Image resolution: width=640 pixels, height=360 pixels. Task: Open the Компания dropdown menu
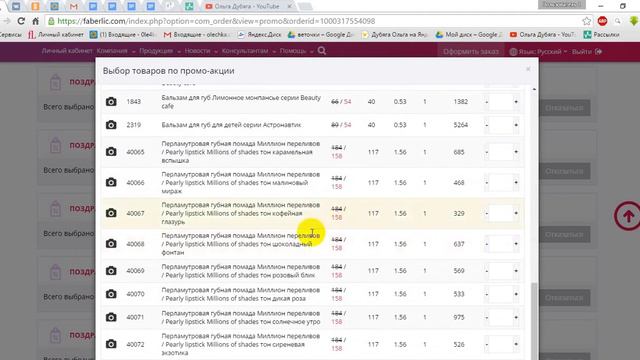pyautogui.click(x=116, y=51)
